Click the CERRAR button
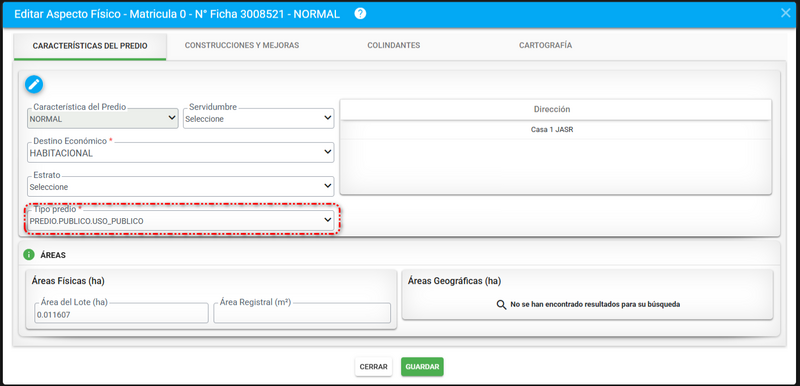 (x=373, y=367)
